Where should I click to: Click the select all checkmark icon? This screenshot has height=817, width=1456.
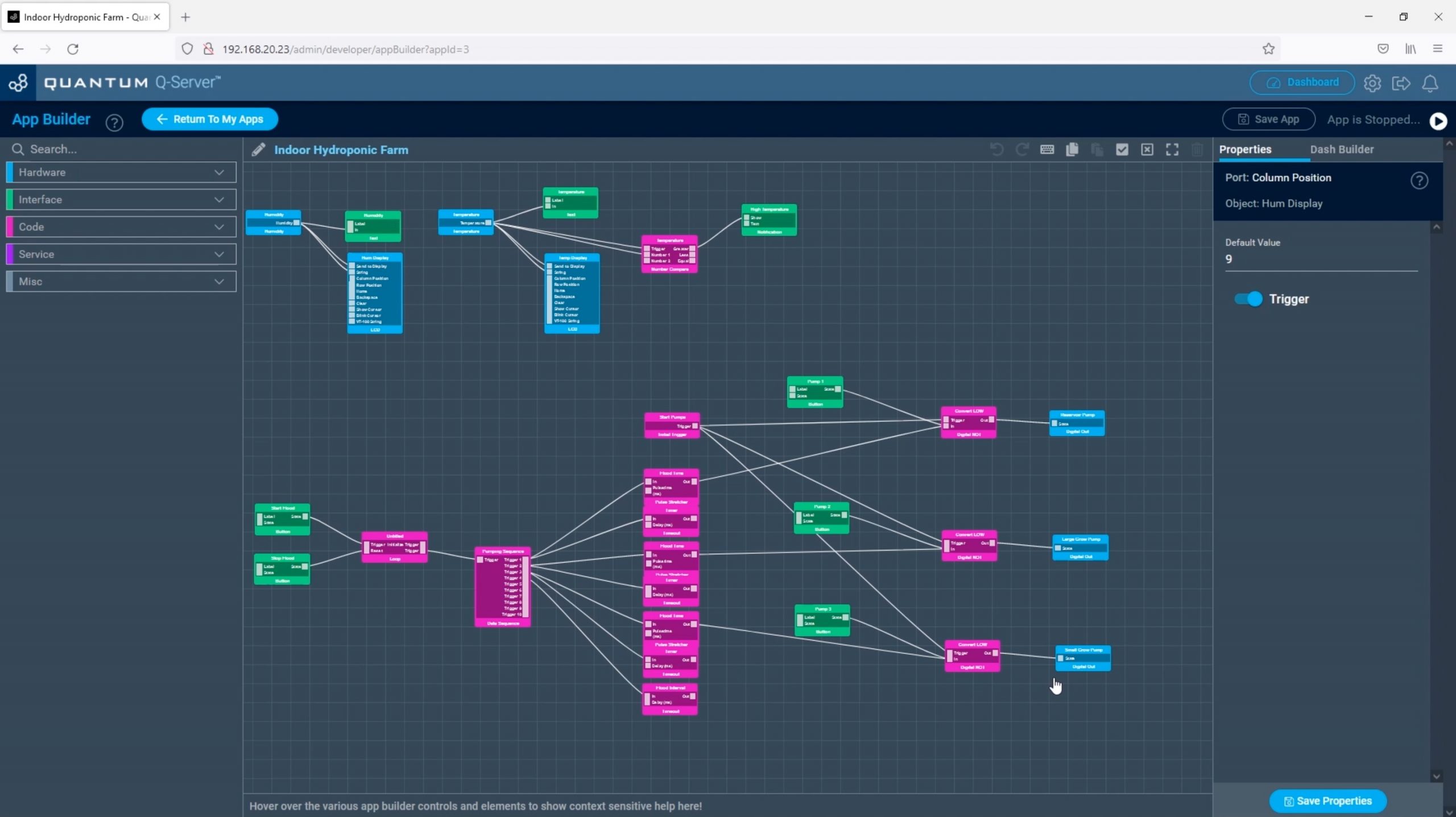coord(1122,150)
